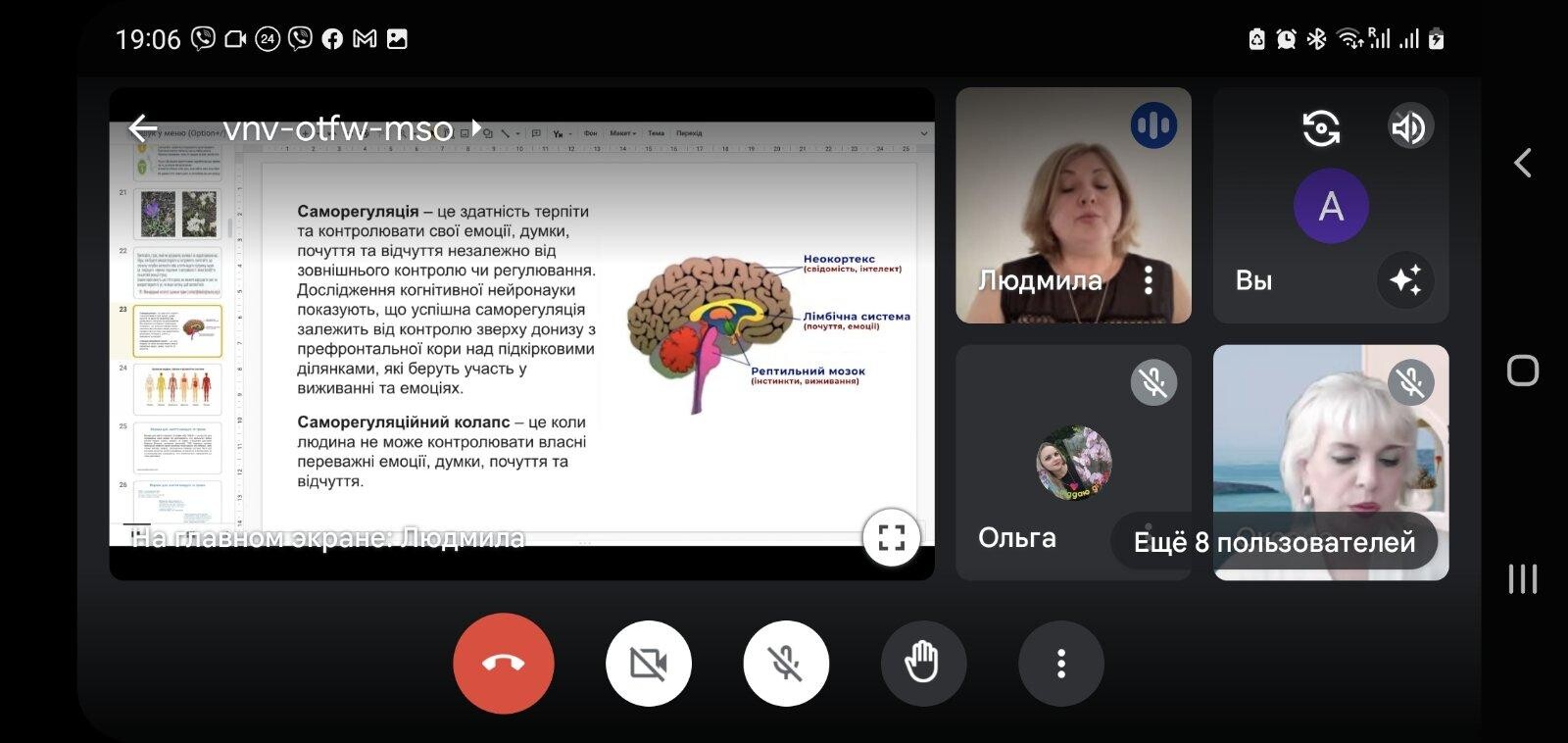Open Ольга's profile picture avatar
The width and height of the screenshot is (1568, 743).
click(1074, 463)
